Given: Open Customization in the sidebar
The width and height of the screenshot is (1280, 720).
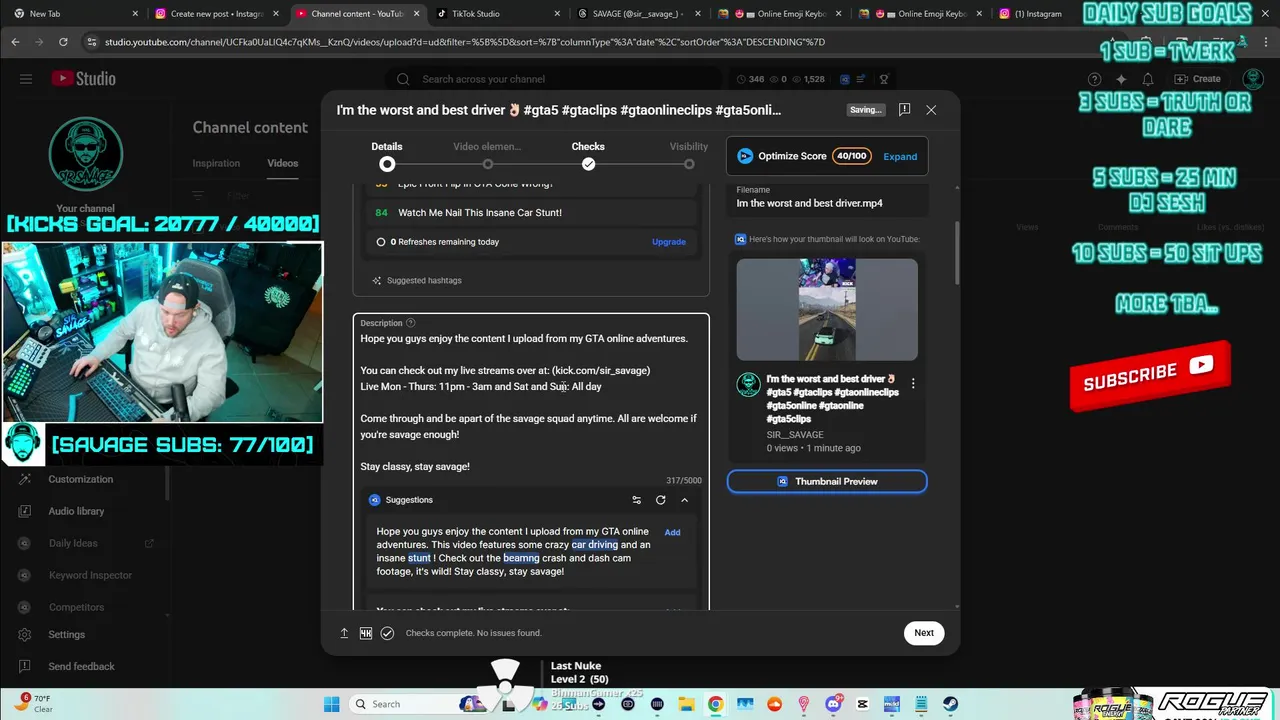Looking at the screenshot, I should 81,479.
